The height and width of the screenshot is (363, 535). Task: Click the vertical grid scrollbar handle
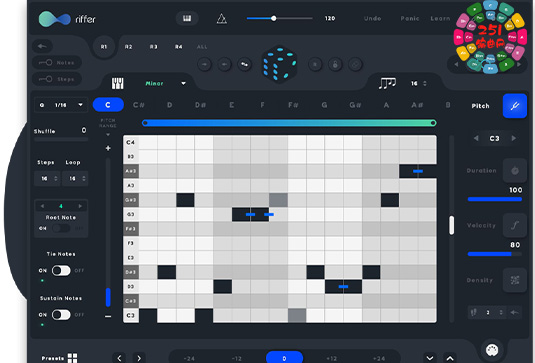pos(451,225)
